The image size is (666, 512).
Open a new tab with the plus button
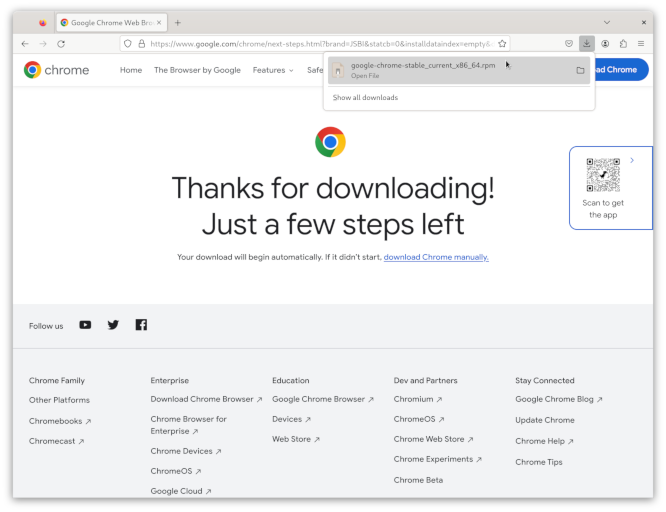178,23
